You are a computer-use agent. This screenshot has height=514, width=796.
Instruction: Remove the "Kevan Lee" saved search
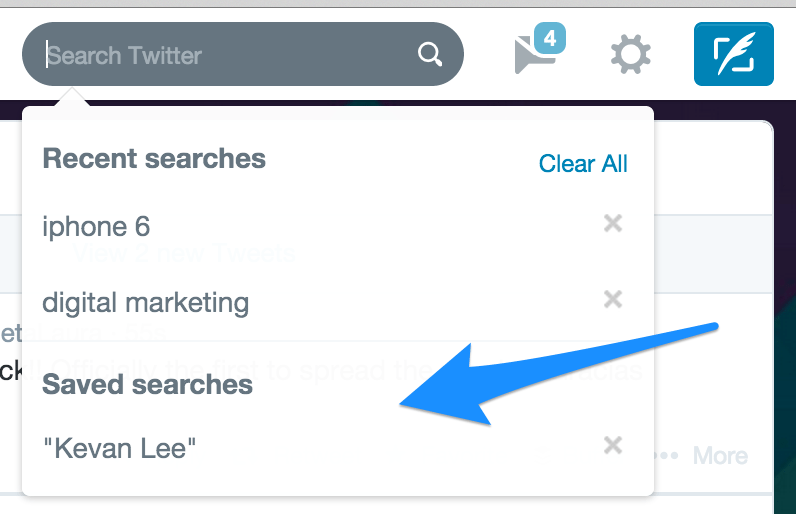click(x=613, y=445)
